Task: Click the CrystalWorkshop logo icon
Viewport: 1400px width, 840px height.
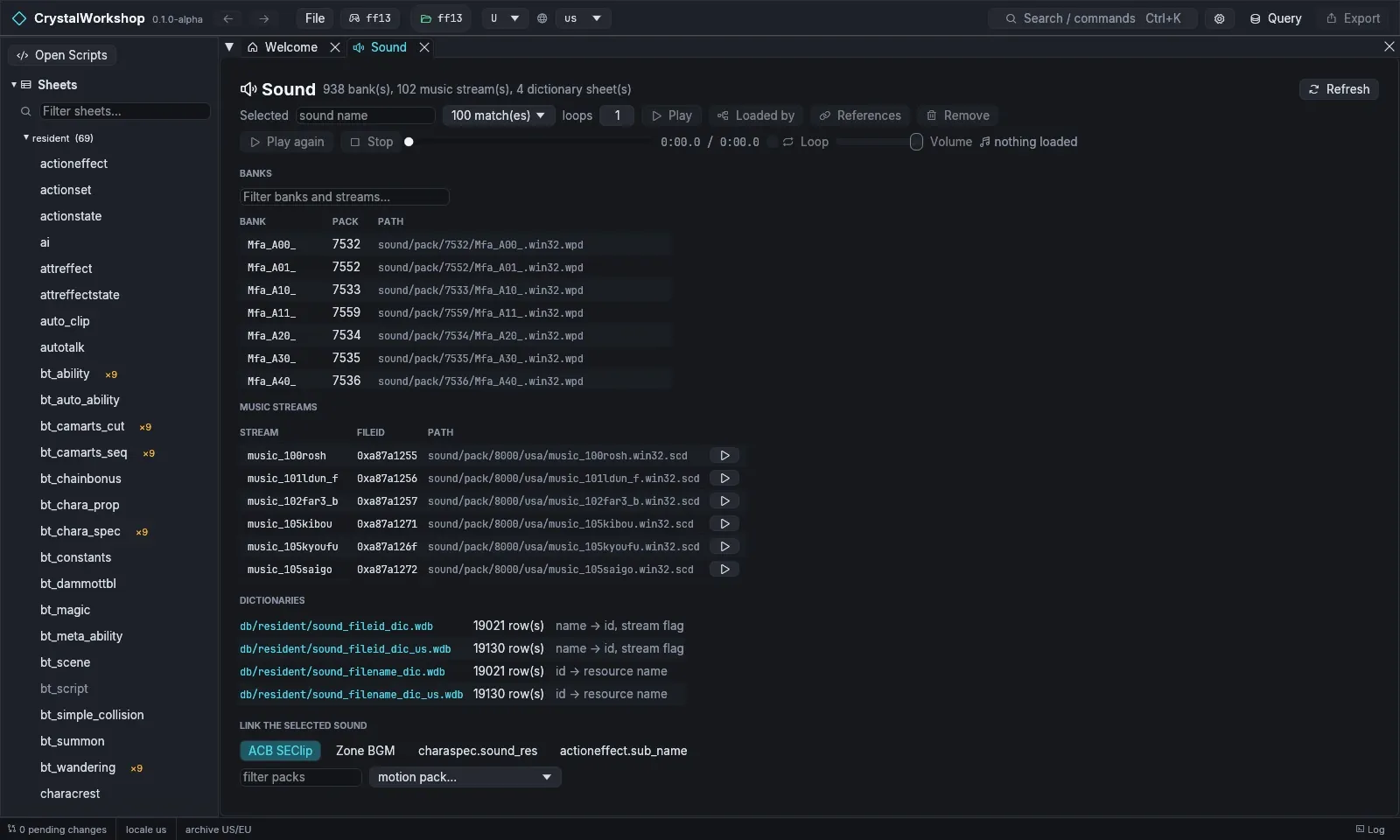Action: pyautogui.click(x=18, y=18)
